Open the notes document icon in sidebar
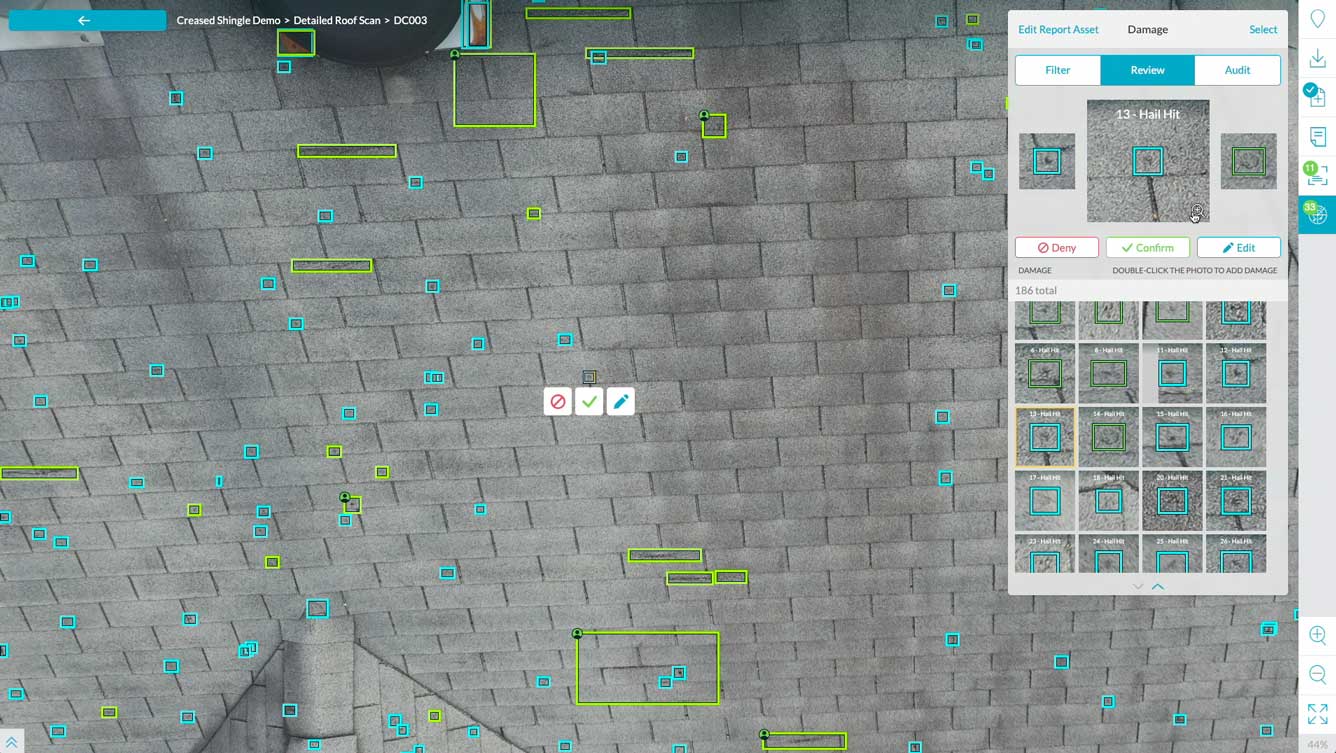This screenshot has height=753, width=1336. [x=1317, y=137]
